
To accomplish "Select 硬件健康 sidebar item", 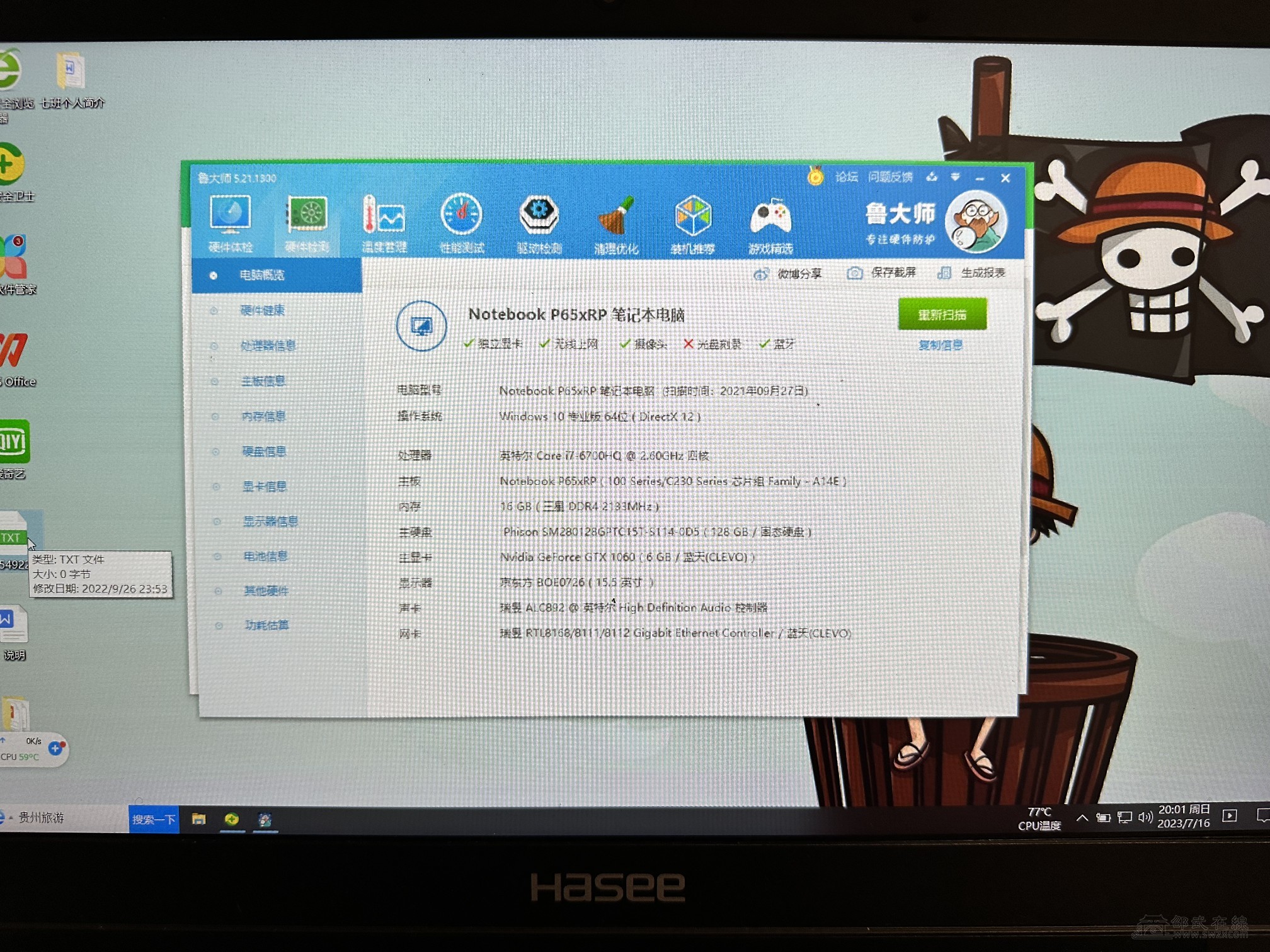I will [263, 310].
